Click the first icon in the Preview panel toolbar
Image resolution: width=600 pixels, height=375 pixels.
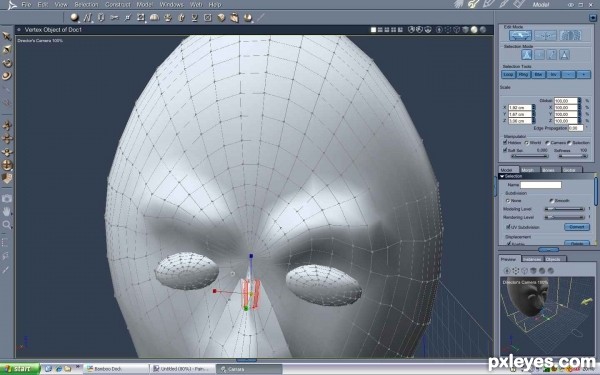tap(507, 271)
